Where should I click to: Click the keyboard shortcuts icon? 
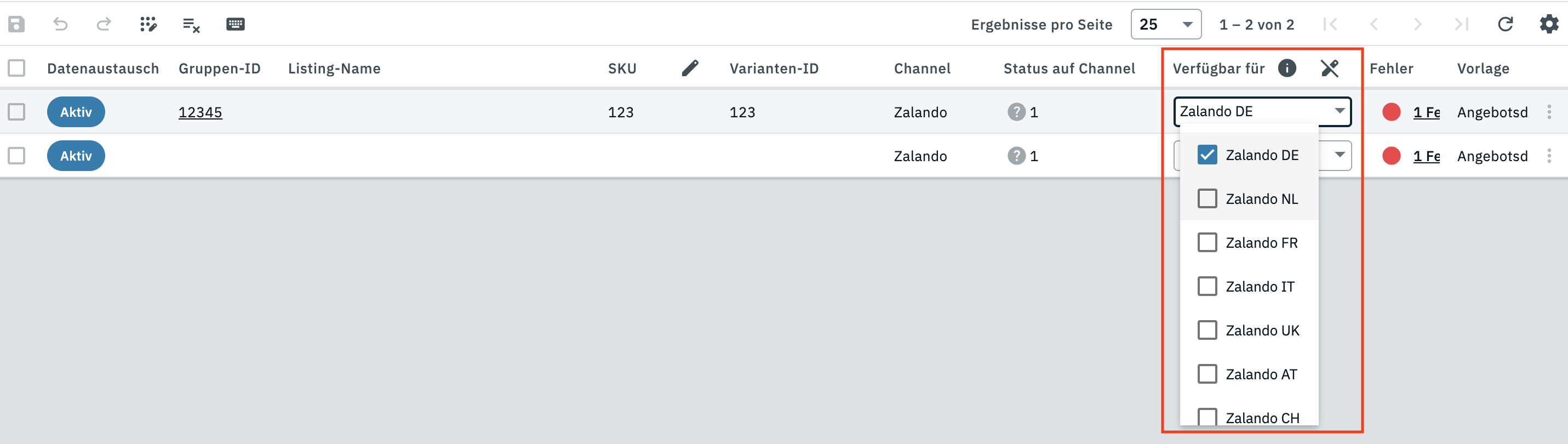click(x=235, y=24)
